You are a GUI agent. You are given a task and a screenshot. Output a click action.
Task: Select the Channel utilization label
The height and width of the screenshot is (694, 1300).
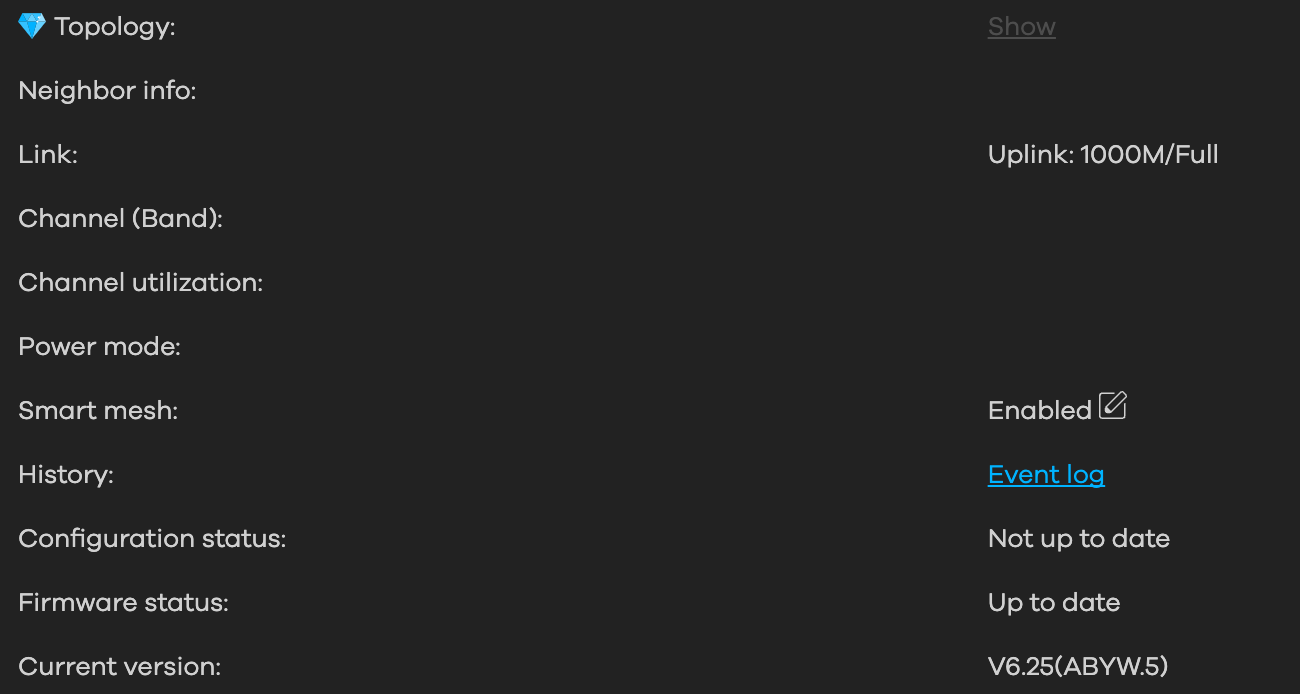pos(141,283)
